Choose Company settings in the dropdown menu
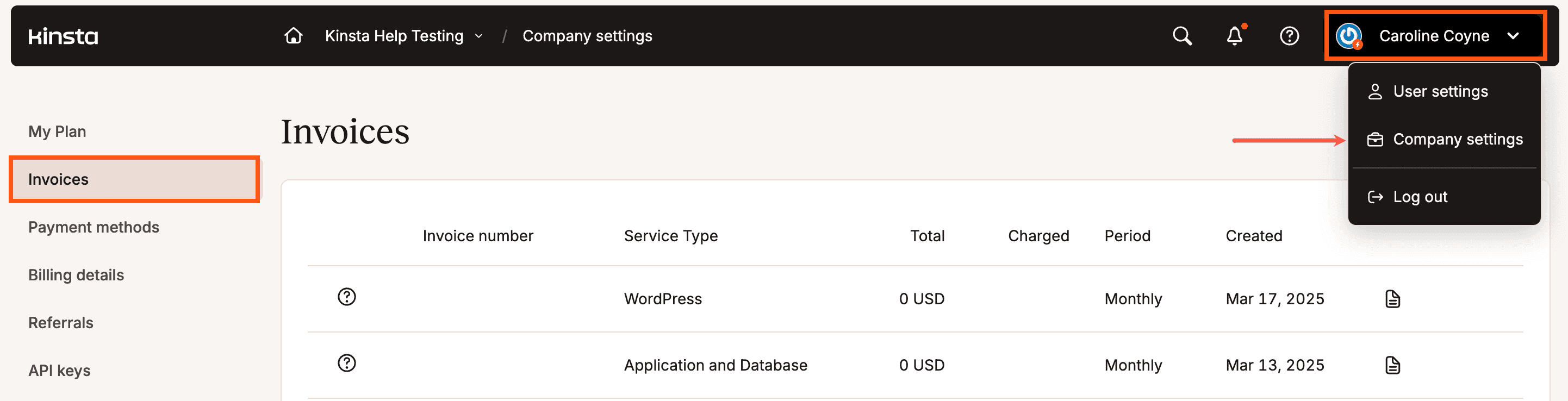Viewport: 1568px width, 401px height. [x=1444, y=139]
